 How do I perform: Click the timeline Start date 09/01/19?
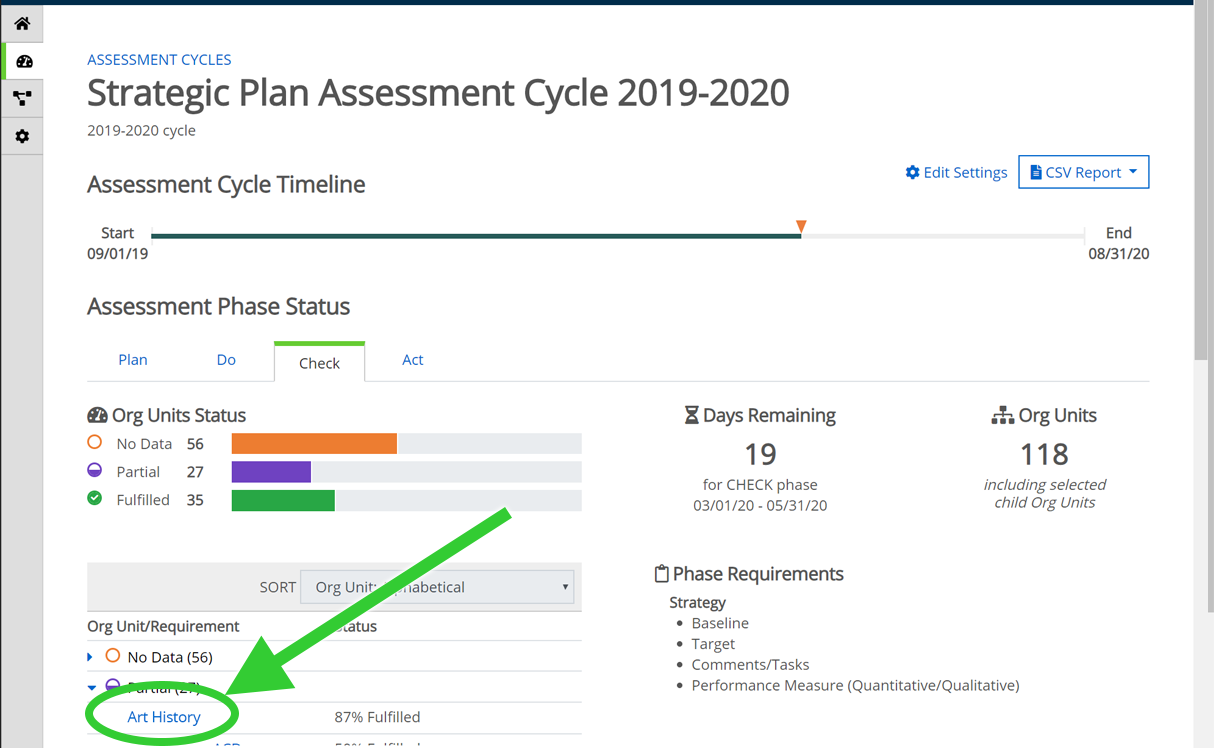(117, 254)
